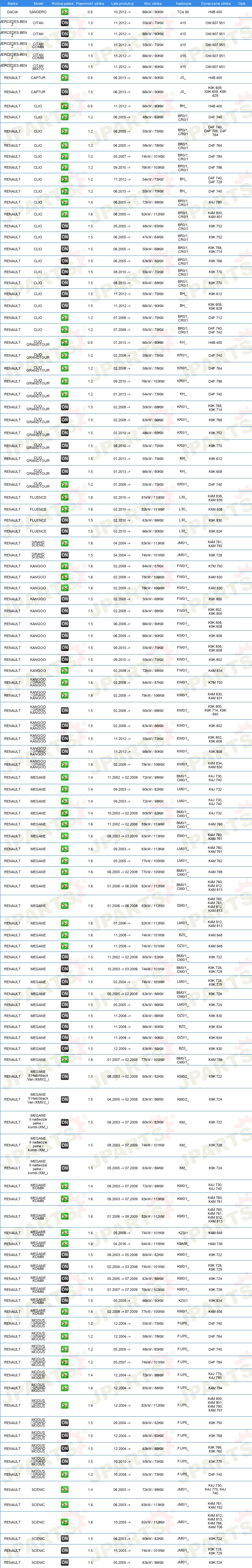Click the diesel icon for MODUS K9K 770
Viewport: 252px width, 1568px height.
64,1462
